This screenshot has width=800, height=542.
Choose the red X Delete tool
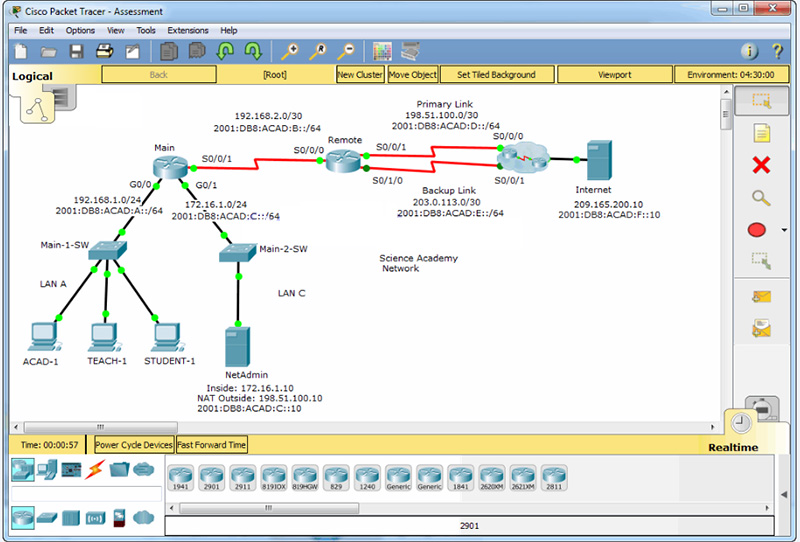click(761, 165)
